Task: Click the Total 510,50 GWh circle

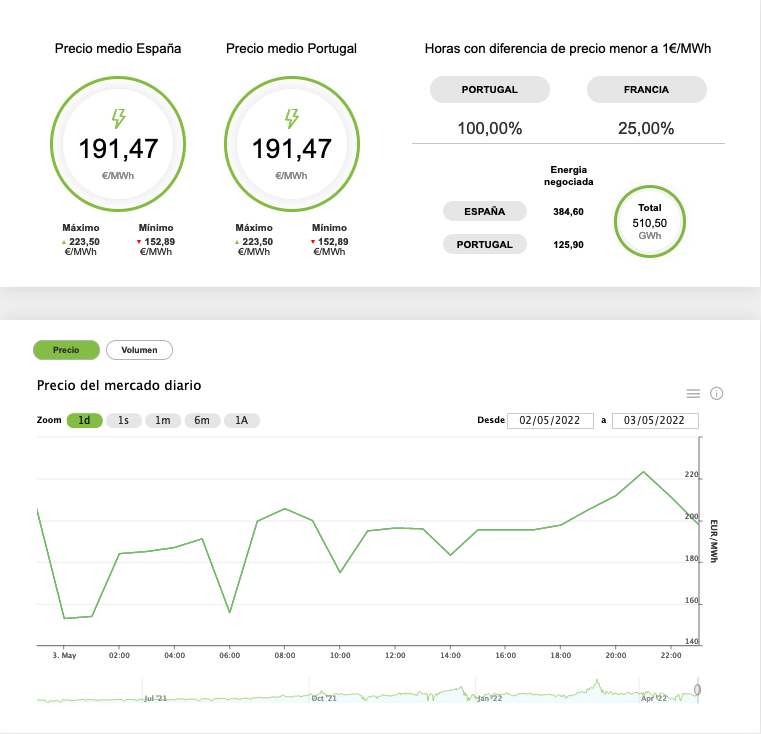Action: click(650, 222)
